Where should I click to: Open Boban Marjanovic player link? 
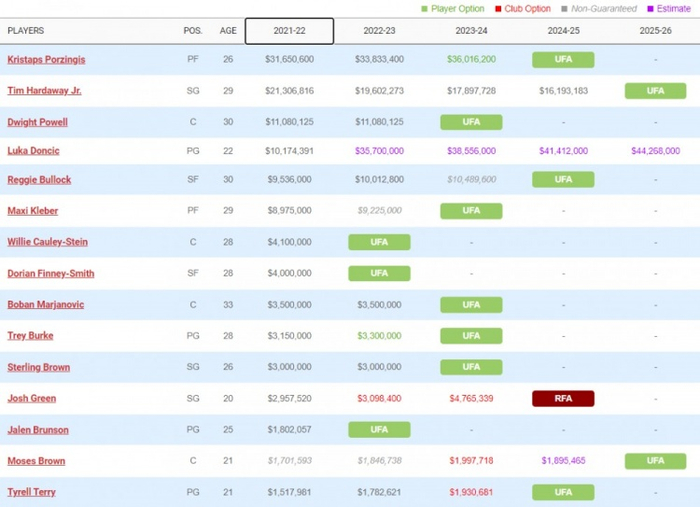click(46, 304)
